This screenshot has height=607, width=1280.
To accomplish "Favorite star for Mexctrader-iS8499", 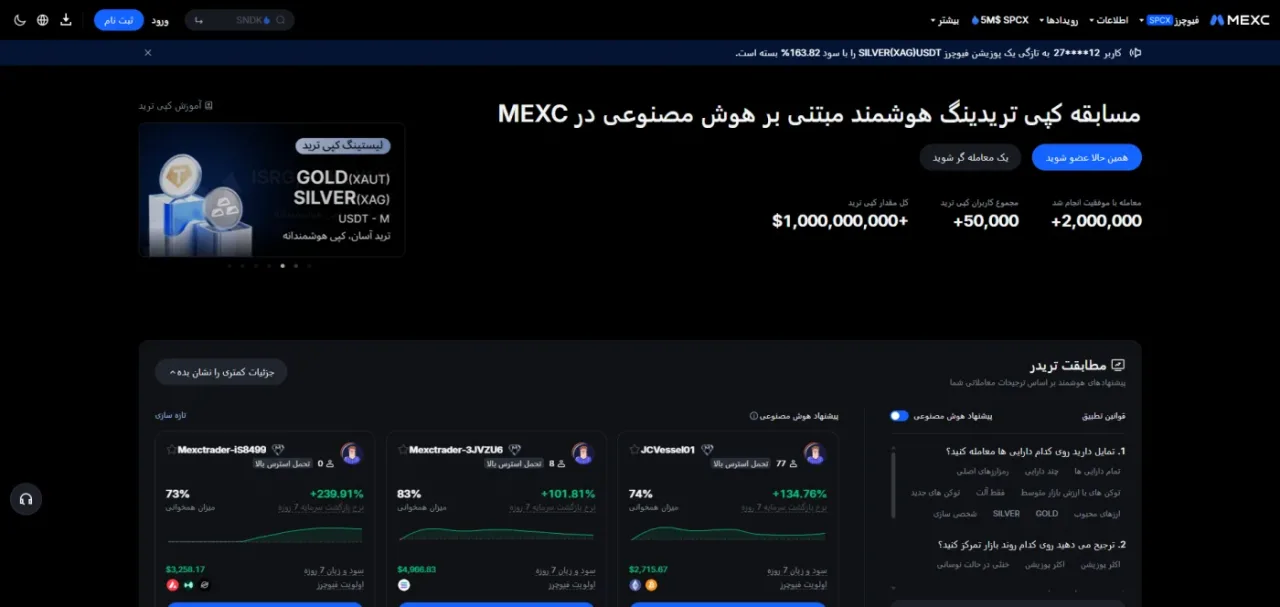I will (171, 450).
